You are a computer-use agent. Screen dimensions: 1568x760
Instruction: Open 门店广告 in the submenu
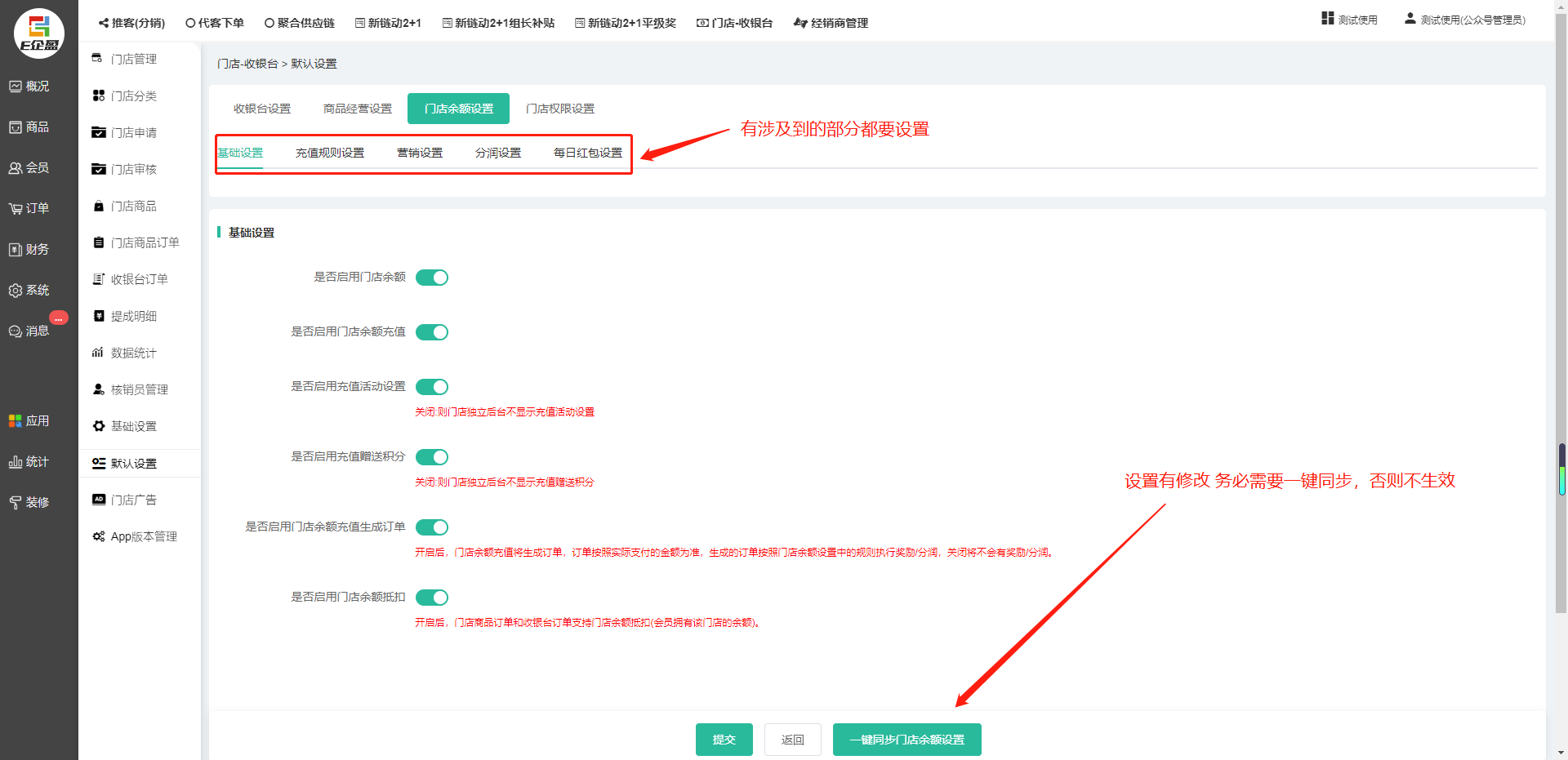click(x=134, y=500)
